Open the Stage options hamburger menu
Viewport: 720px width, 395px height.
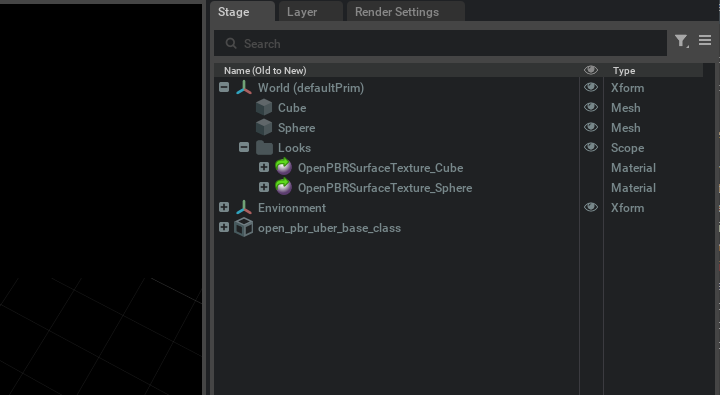tap(705, 40)
